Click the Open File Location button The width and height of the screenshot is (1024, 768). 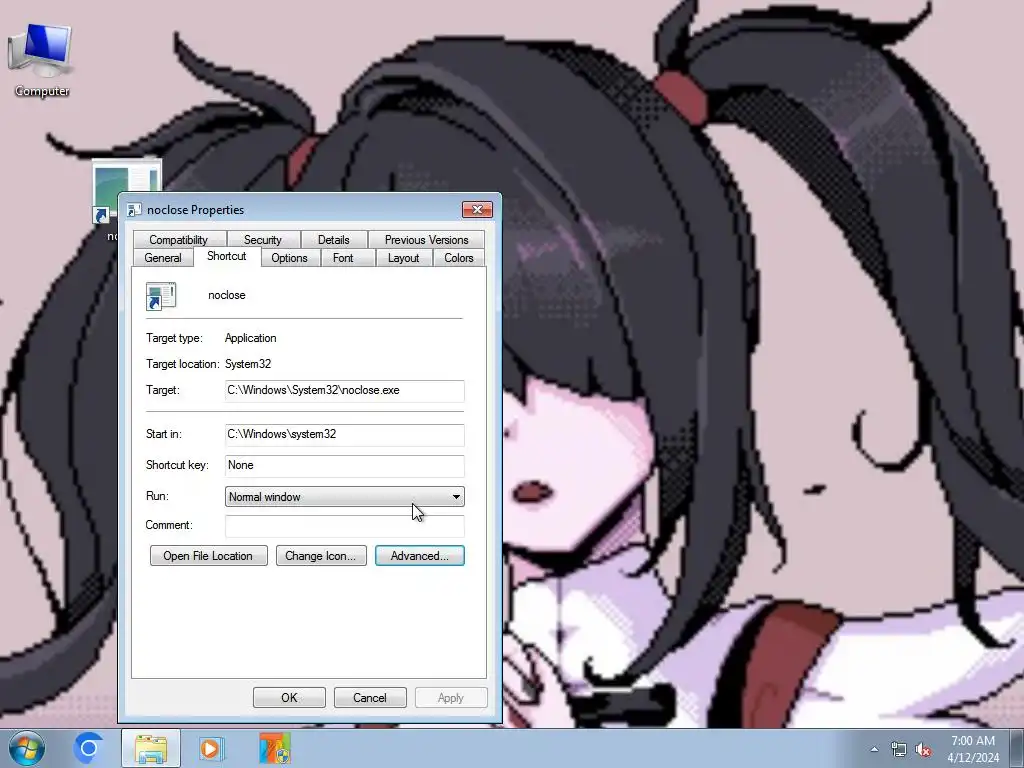[x=208, y=556]
